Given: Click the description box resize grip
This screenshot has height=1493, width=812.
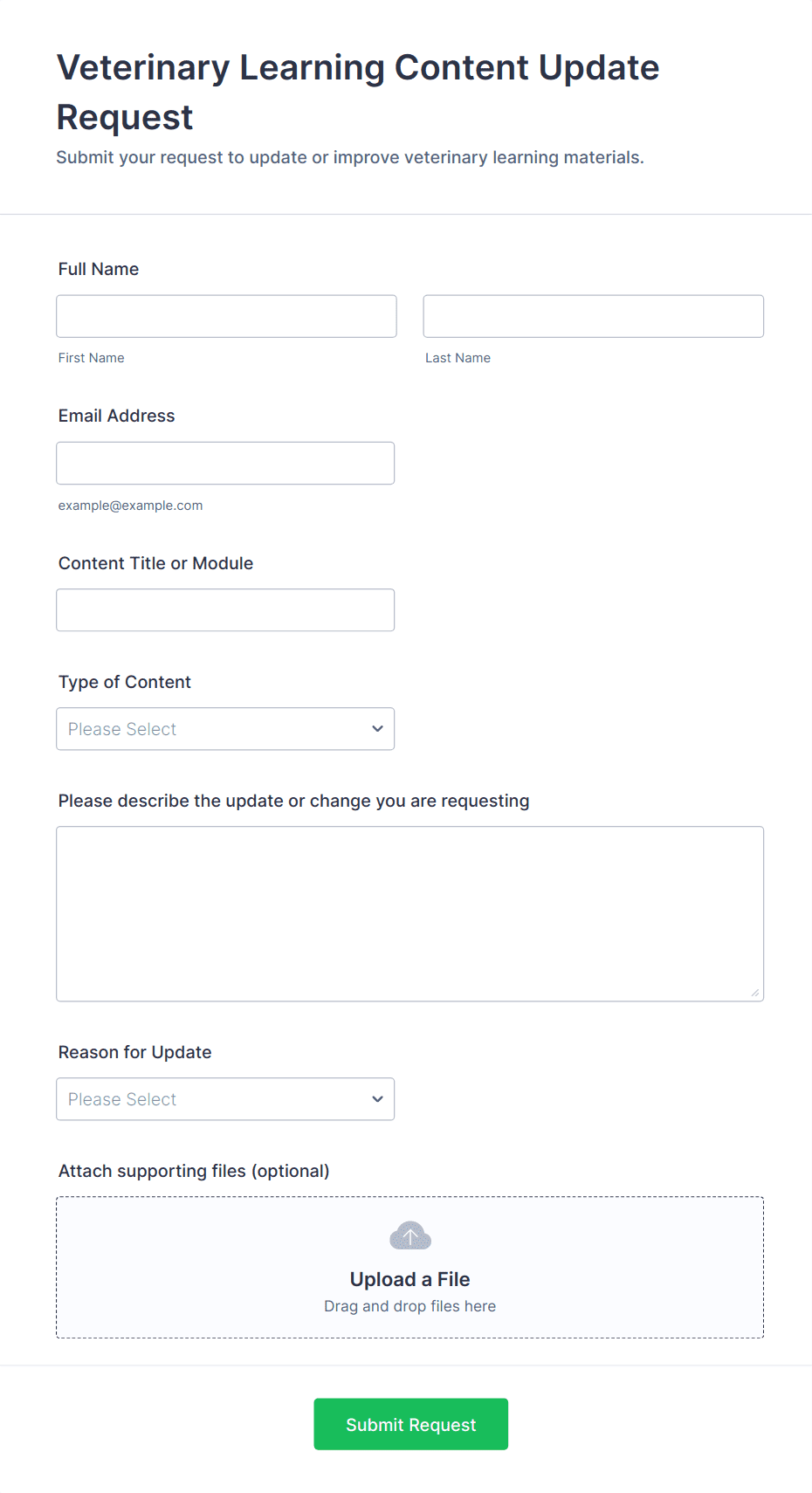Looking at the screenshot, I should pyautogui.click(x=755, y=993).
